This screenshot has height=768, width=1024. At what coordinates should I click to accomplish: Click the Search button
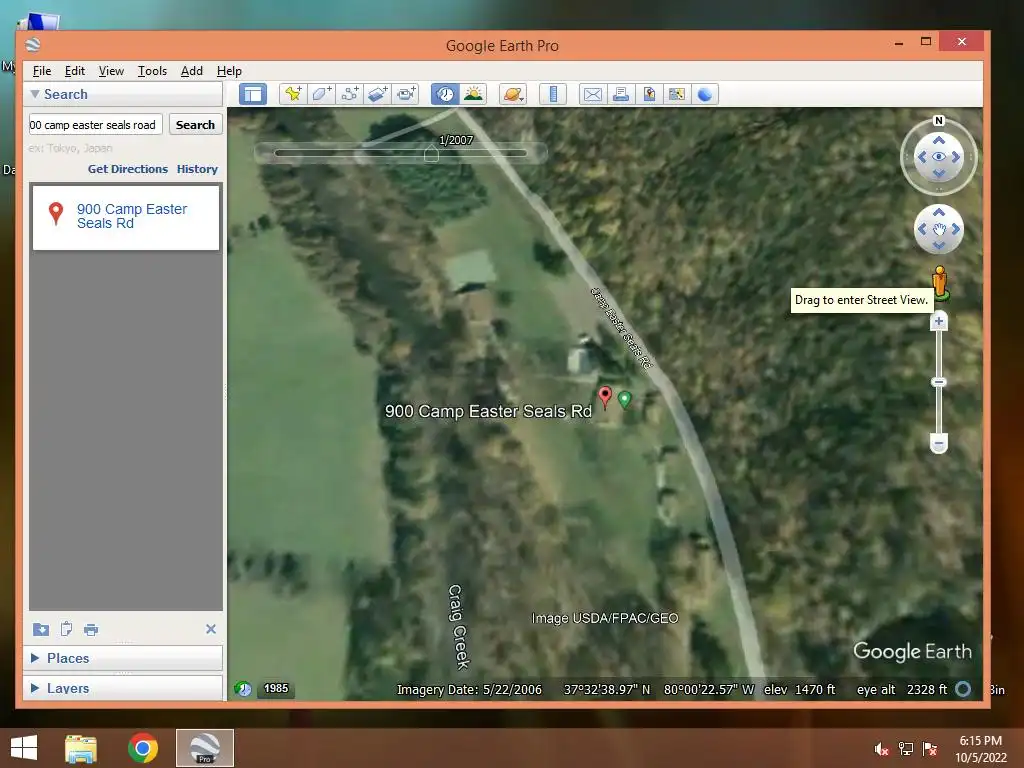pyautogui.click(x=195, y=125)
